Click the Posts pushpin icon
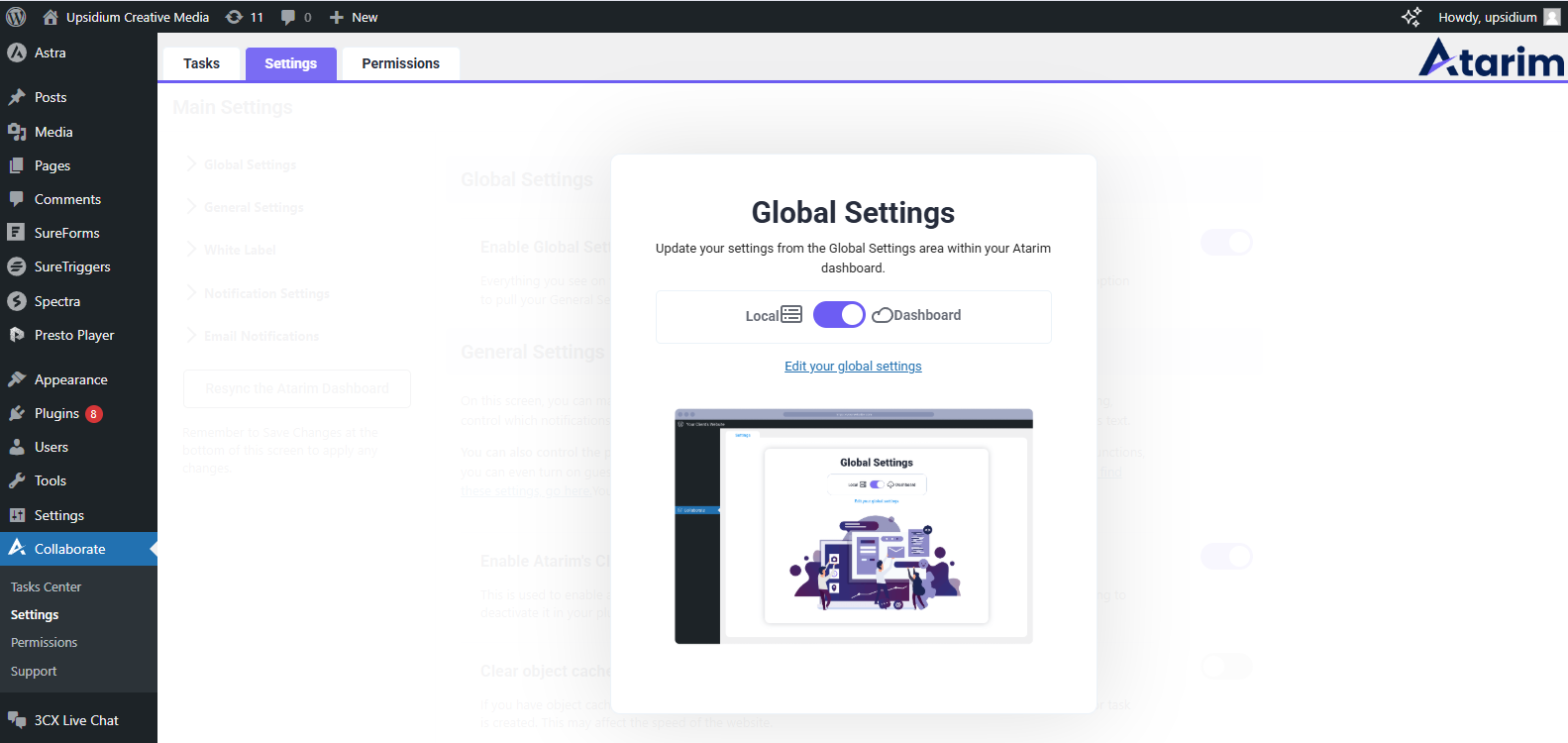The width and height of the screenshot is (1568, 743). pyautogui.click(x=17, y=97)
